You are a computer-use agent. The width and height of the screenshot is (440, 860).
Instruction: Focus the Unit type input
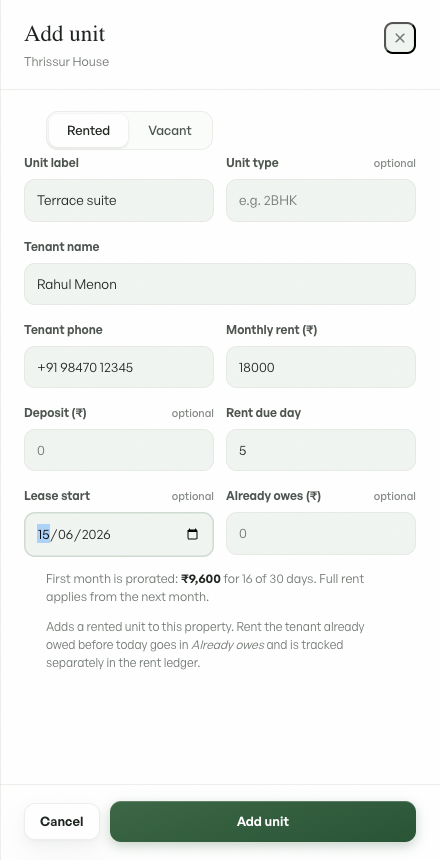(321, 200)
